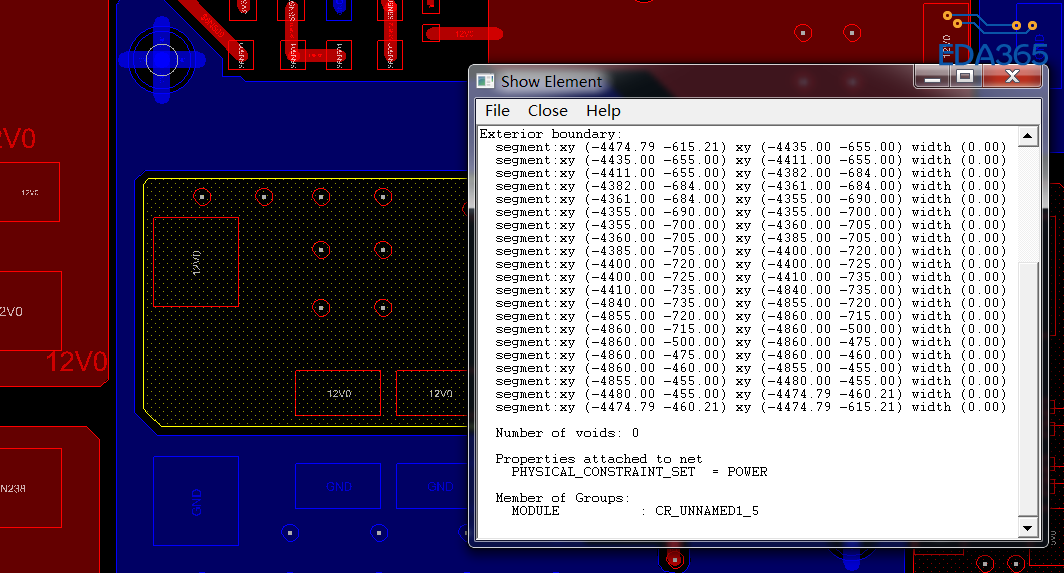Image resolution: width=1064 pixels, height=573 pixels.
Task: Click the first horizontal blue GND pad
Action: point(338,486)
